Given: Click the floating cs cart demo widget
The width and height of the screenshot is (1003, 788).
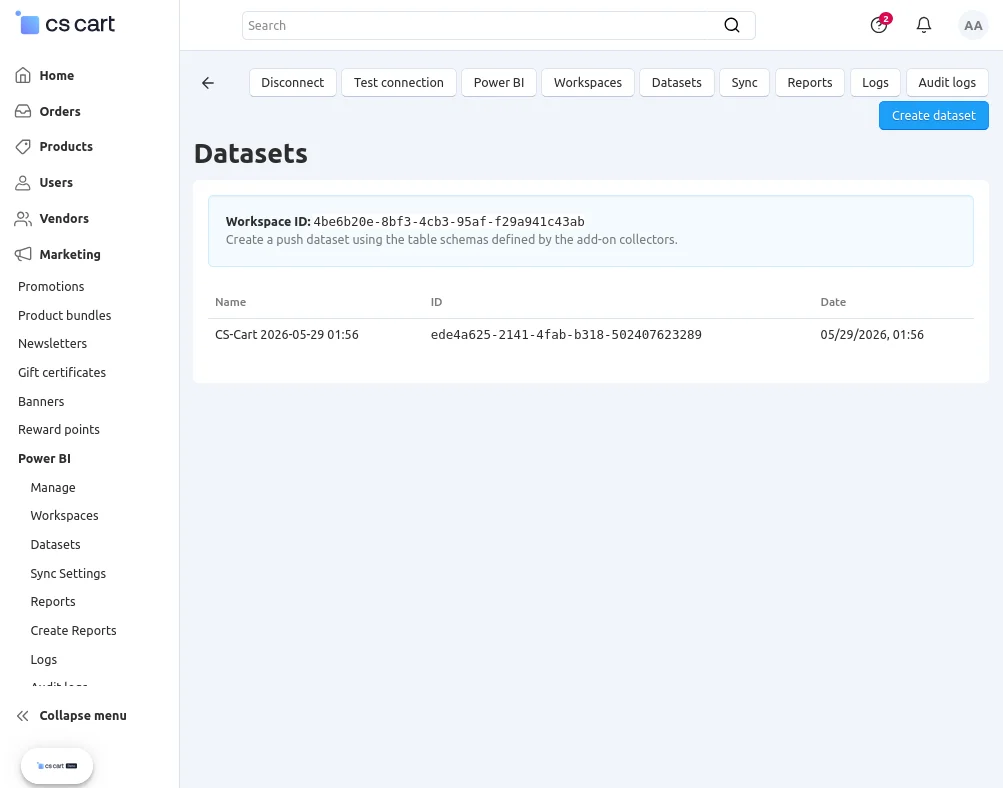Looking at the screenshot, I should click(x=57, y=766).
